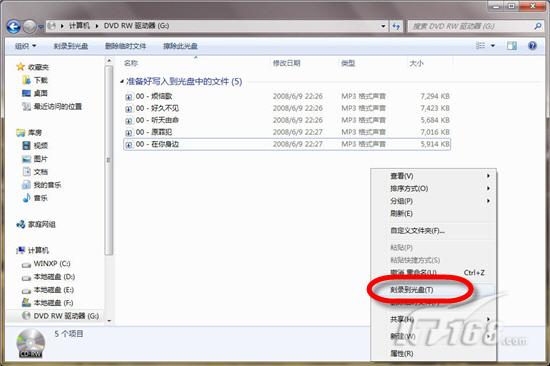Viewport: 550px width, 366px height.
Task: Sort by the 大小 column header
Action: (416, 63)
